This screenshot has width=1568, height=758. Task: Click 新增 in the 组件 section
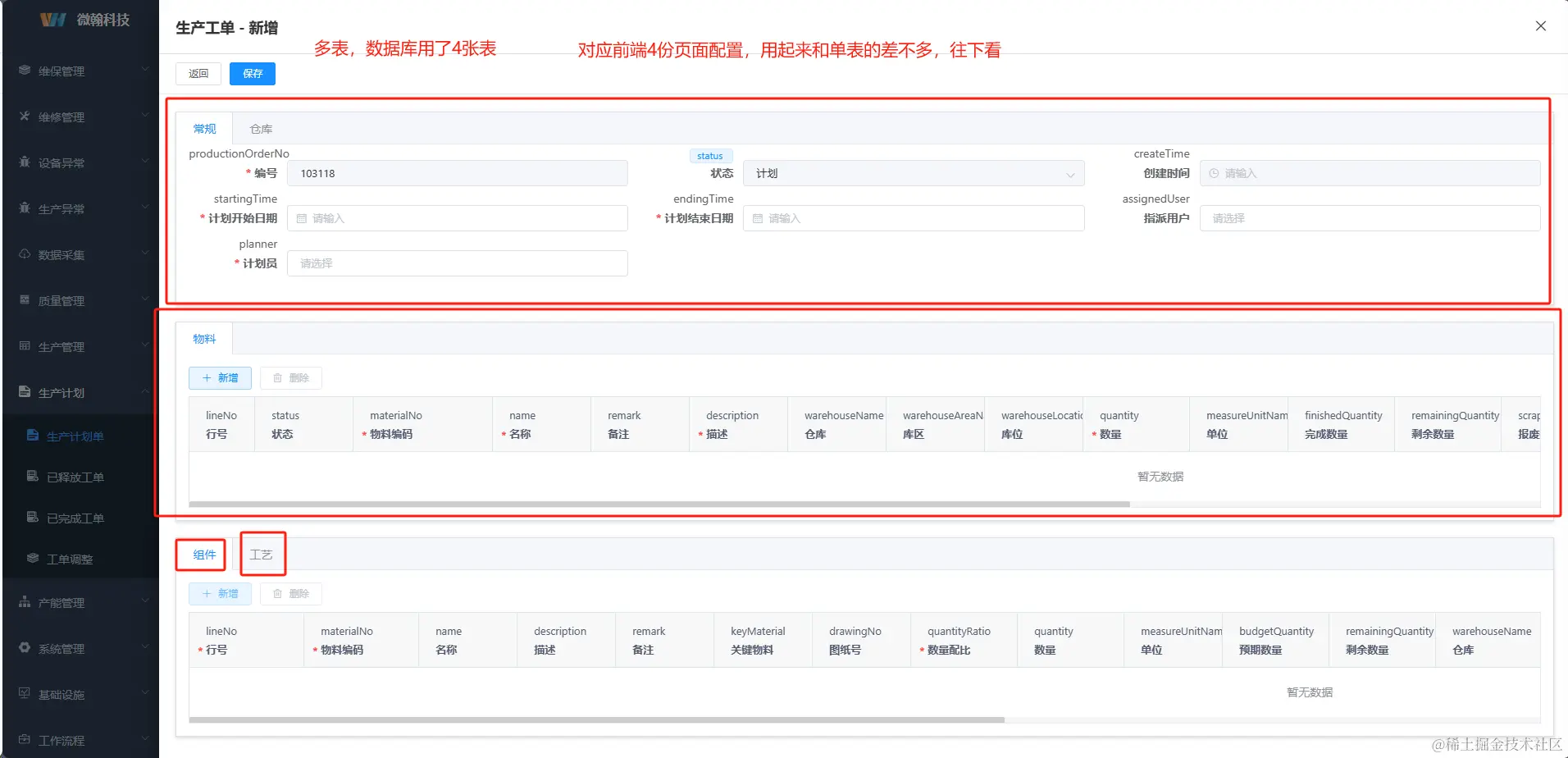pyautogui.click(x=220, y=594)
